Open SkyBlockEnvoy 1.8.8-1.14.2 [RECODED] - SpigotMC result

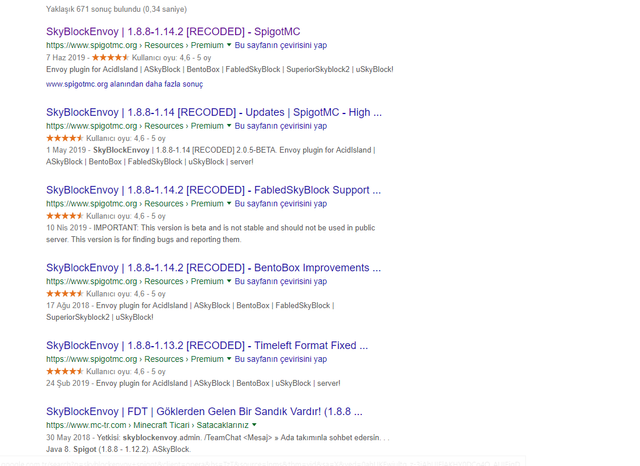[173, 32]
